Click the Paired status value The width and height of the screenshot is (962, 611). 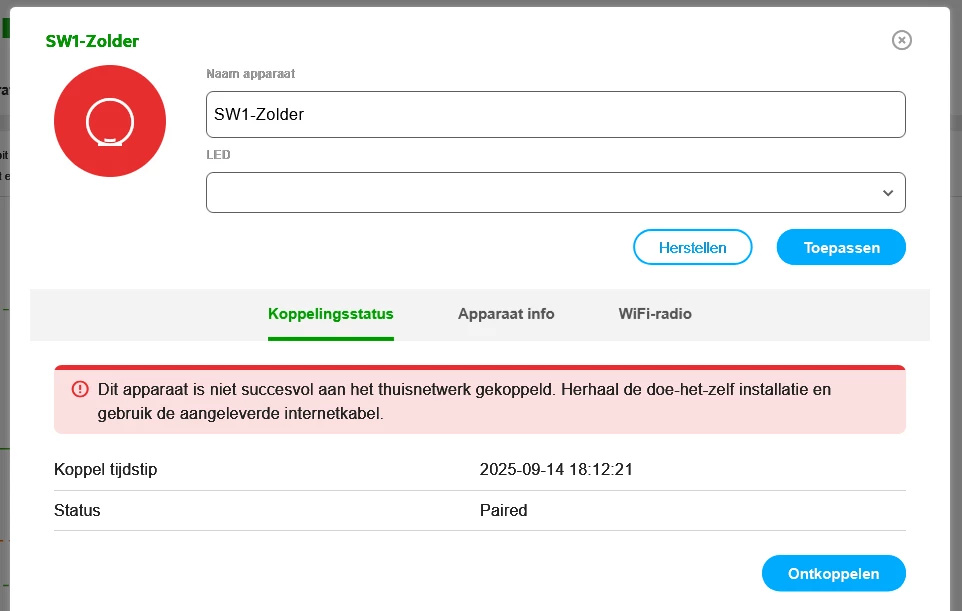(503, 510)
